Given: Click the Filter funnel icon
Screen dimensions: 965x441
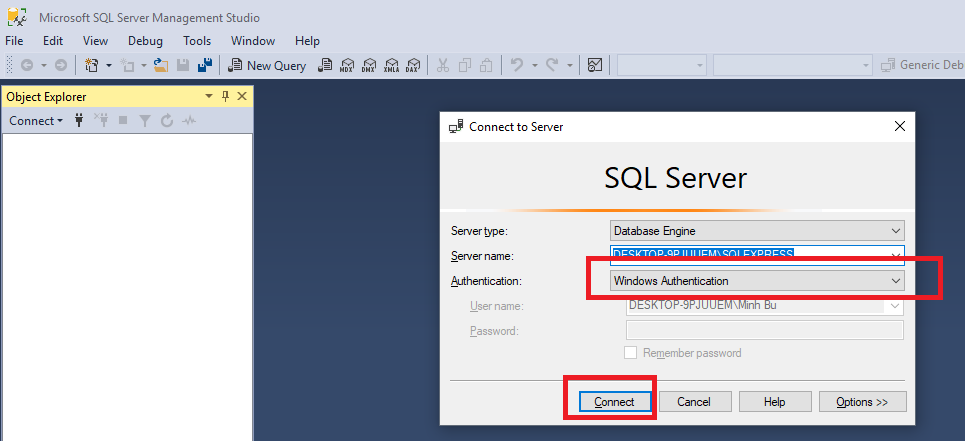Looking at the screenshot, I should [x=145, y=121].
